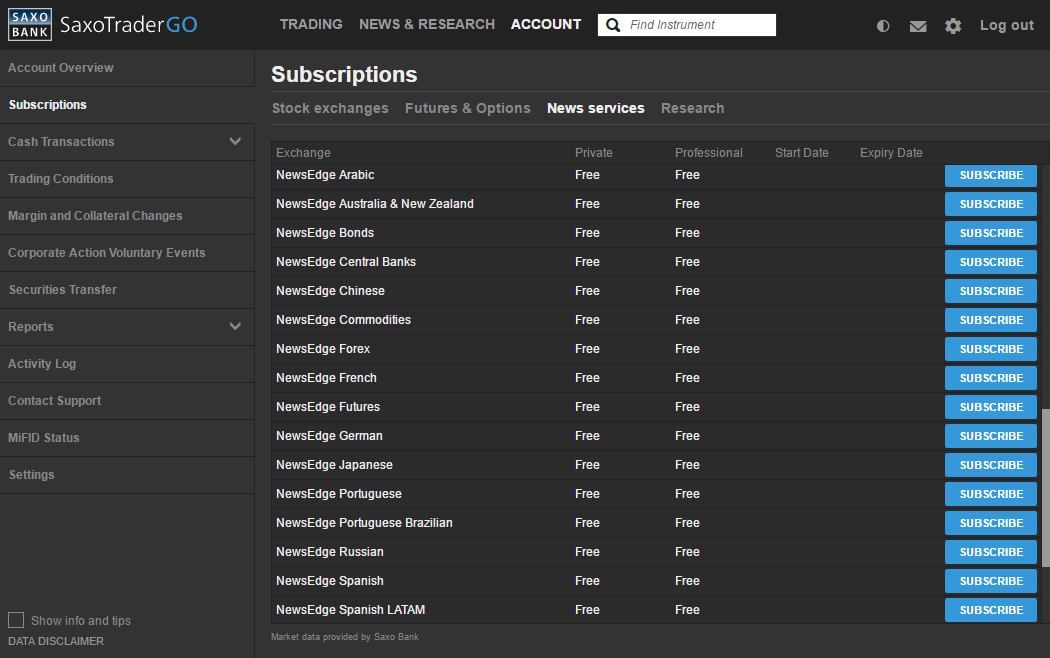
Task: Open the settings gear icon
Action: (x=953, y=26)
